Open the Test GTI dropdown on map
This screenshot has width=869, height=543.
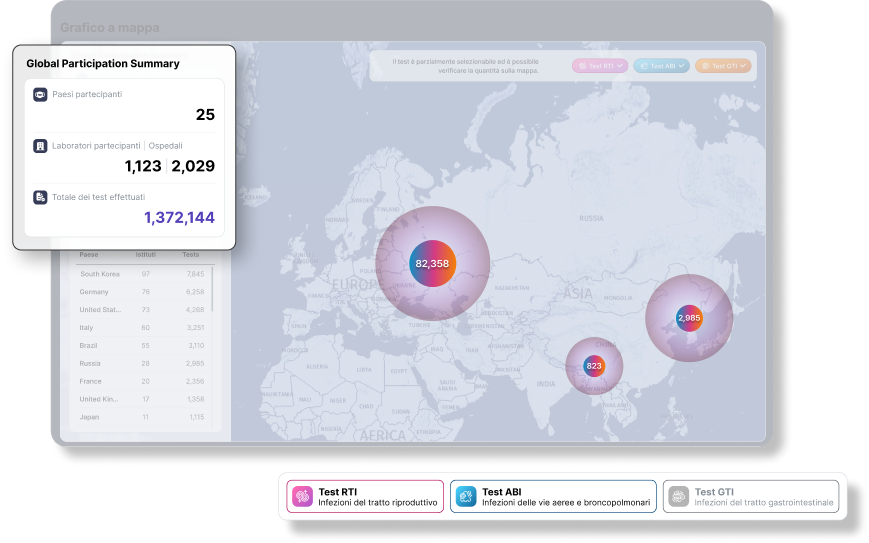tap(723, 66)
